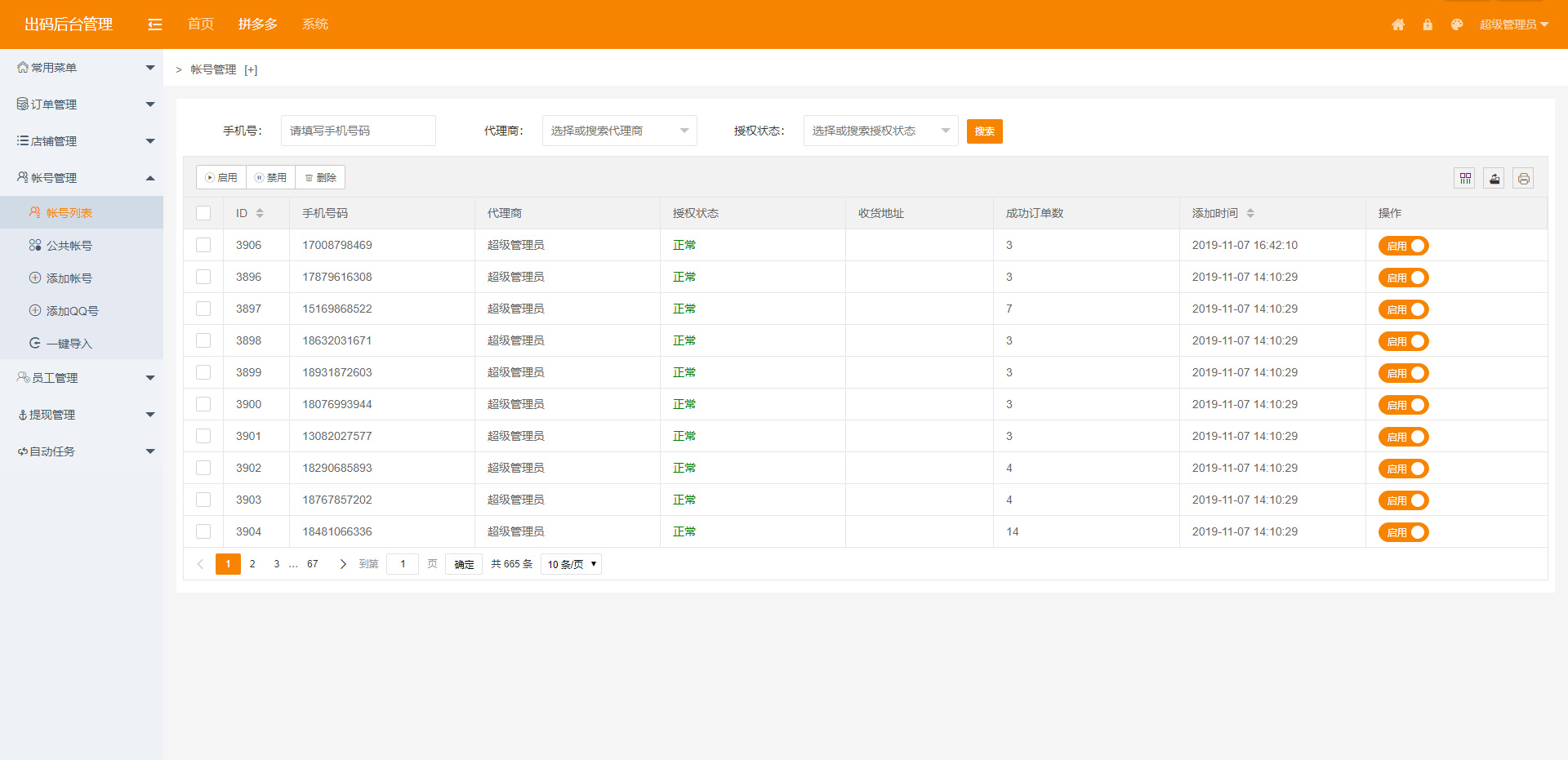1568x760 pixels.
Task: Open 公共帐号 in the sidebar
Action: pos(69,246)
